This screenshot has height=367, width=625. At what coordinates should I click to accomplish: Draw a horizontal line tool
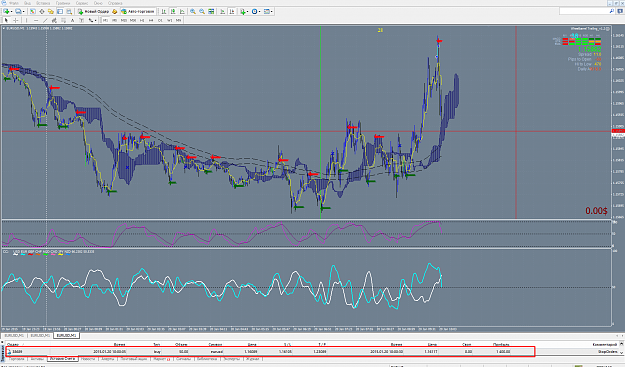tap(36, 20)
